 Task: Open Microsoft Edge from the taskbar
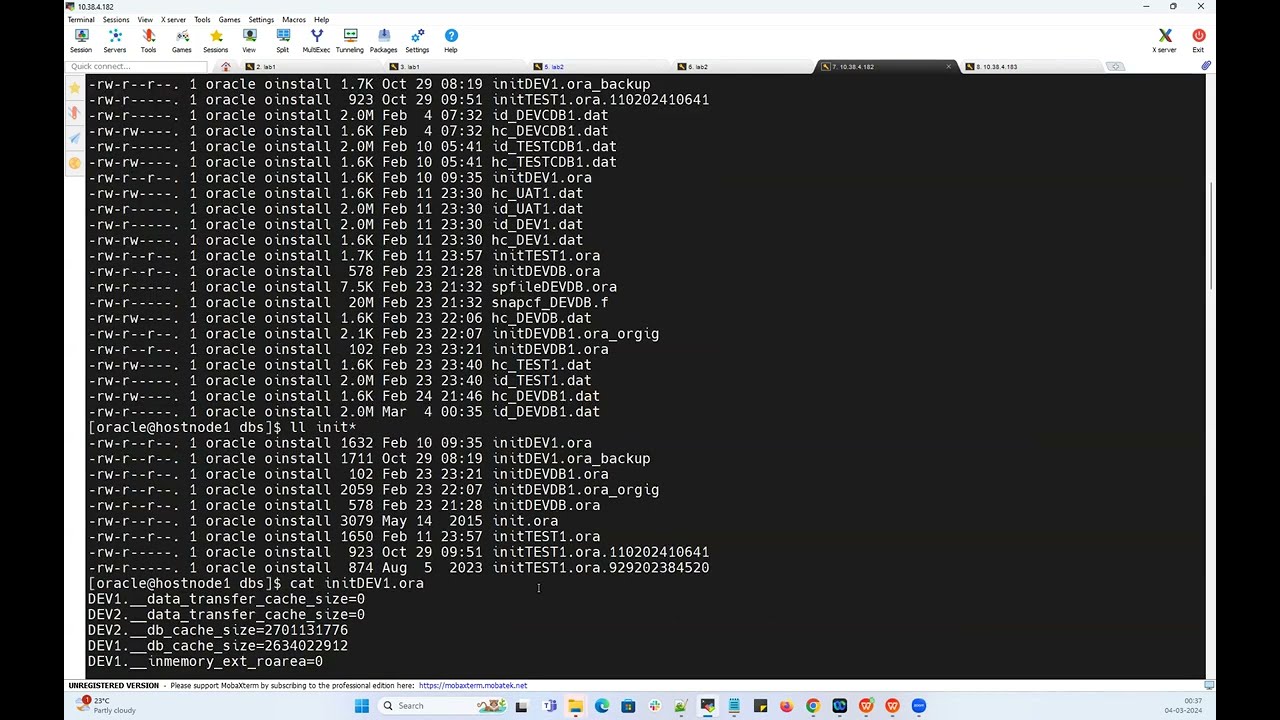coord(602,706)
